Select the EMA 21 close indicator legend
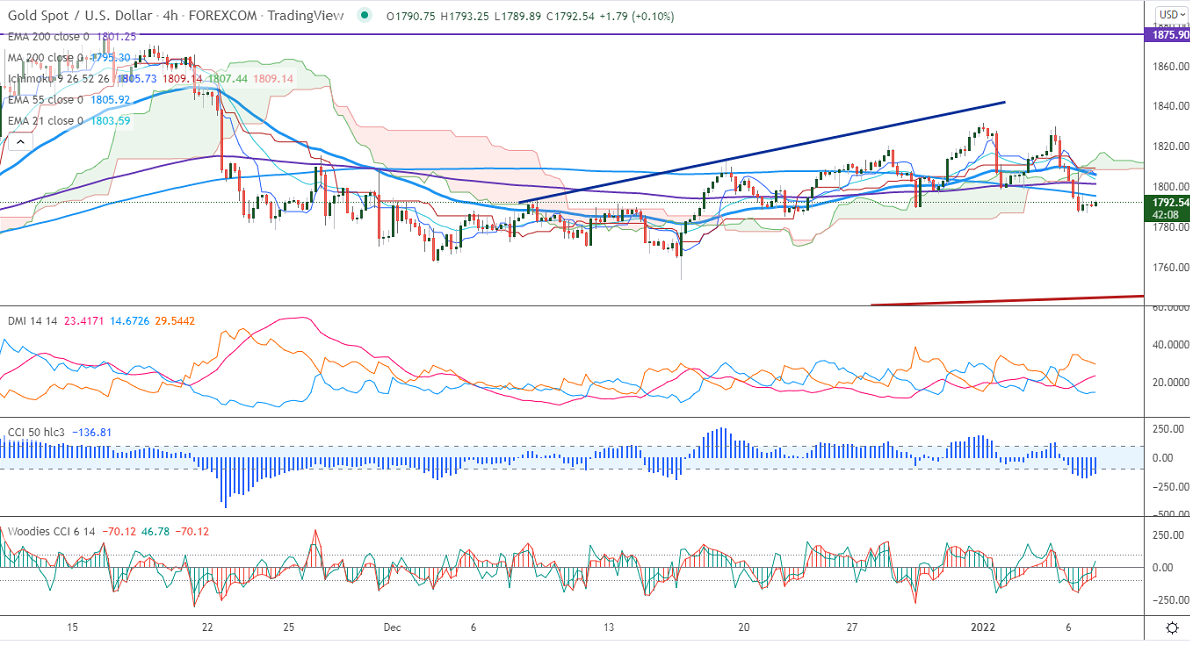Screen dimensions: 1190x648 [46, 121]
